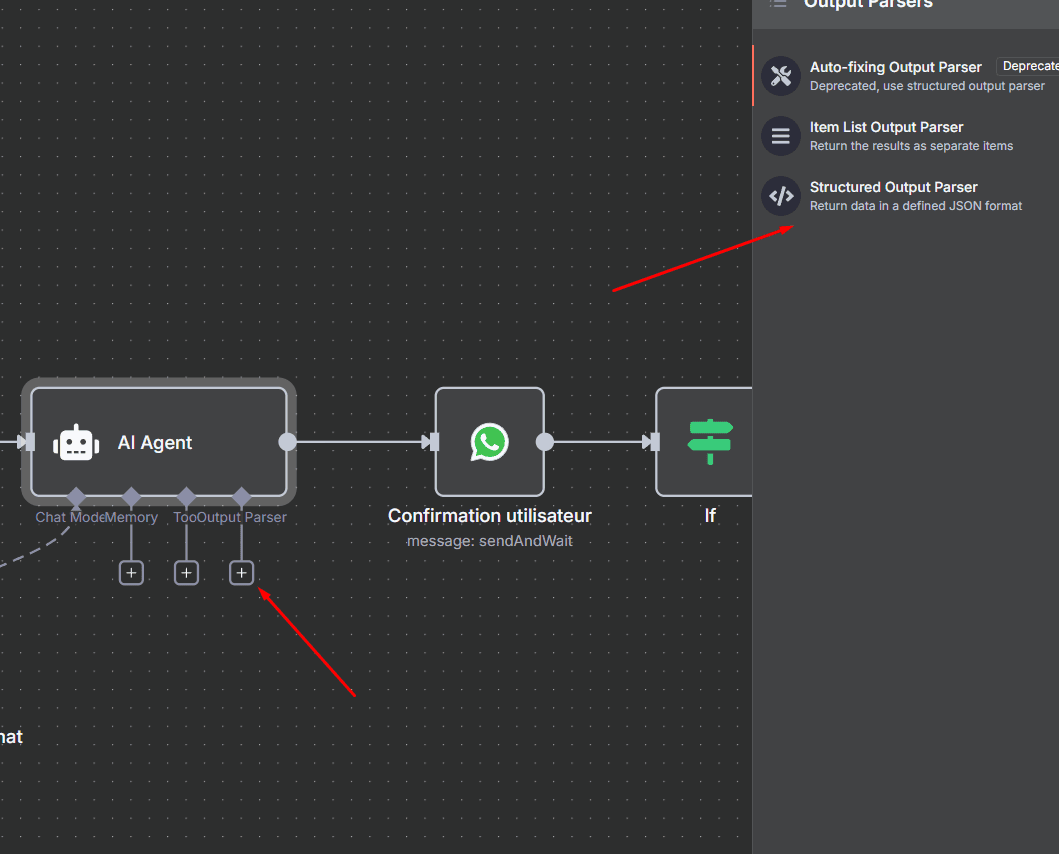This screenshot has width=1059, height=854.
Task: Add a Tool sub-node with plus button
Action: tap(186, 573)
